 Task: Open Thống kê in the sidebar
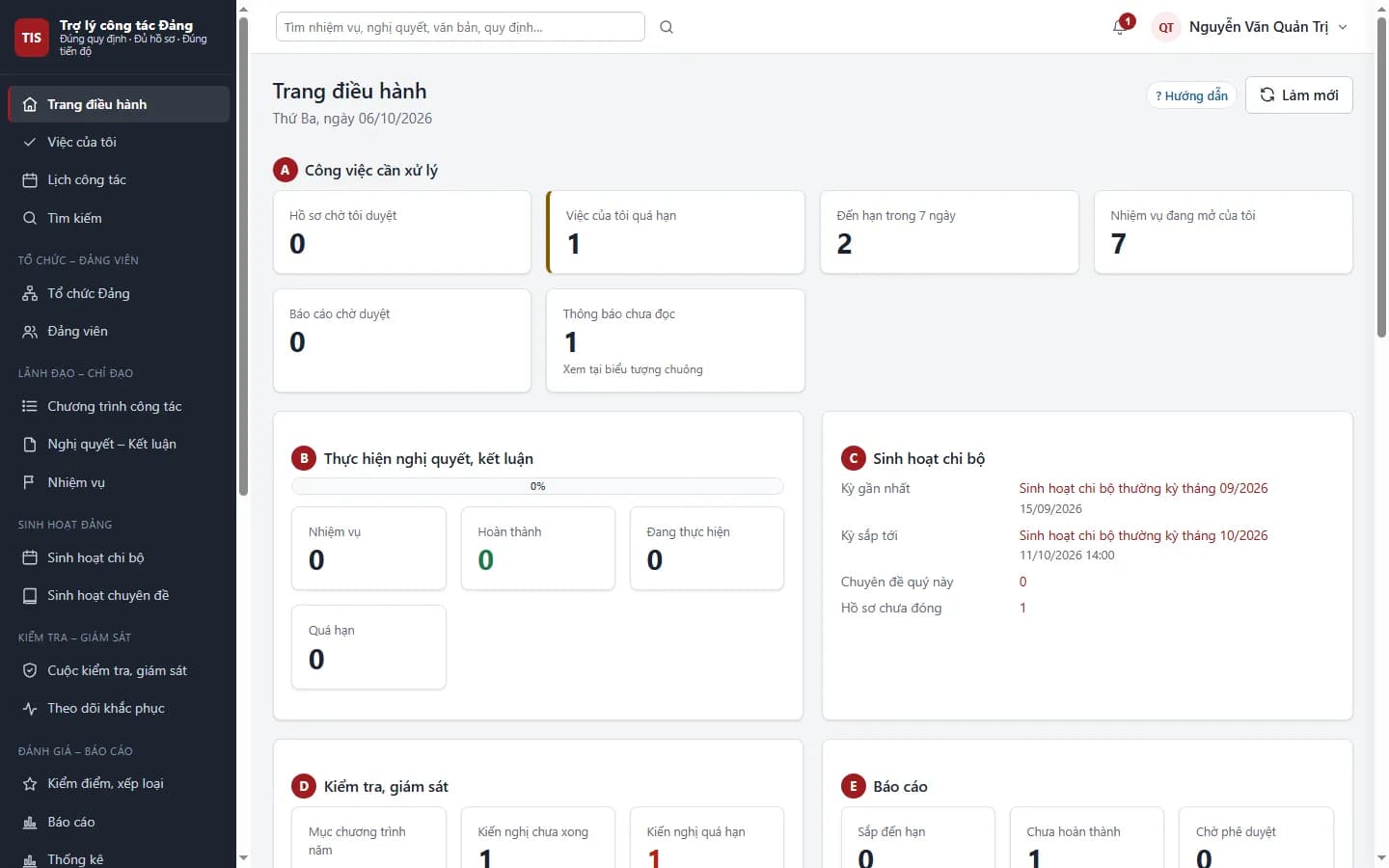[119, 859]
